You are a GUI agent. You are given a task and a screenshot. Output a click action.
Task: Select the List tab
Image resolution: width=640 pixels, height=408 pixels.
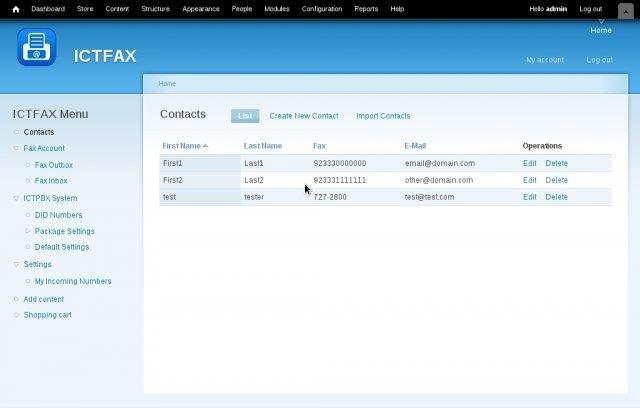pos(245,116)
